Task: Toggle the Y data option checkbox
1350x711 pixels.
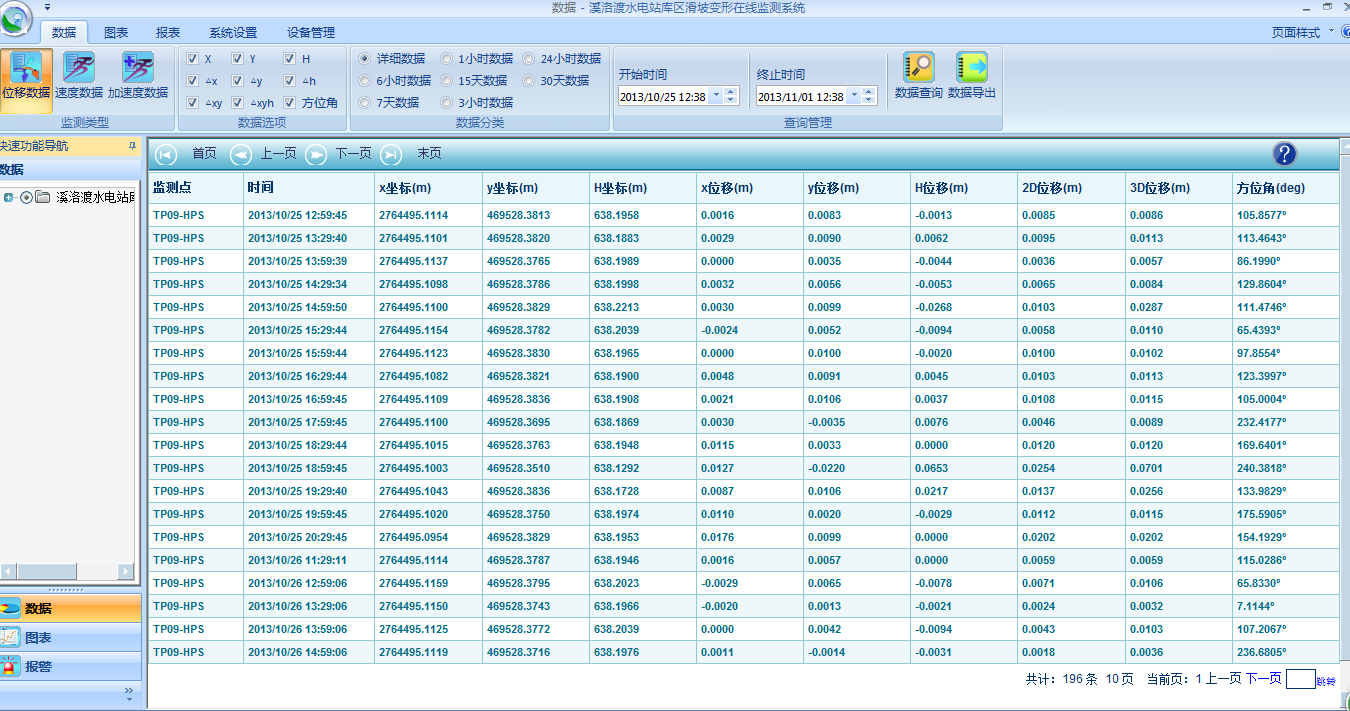Action: [238, 59]
